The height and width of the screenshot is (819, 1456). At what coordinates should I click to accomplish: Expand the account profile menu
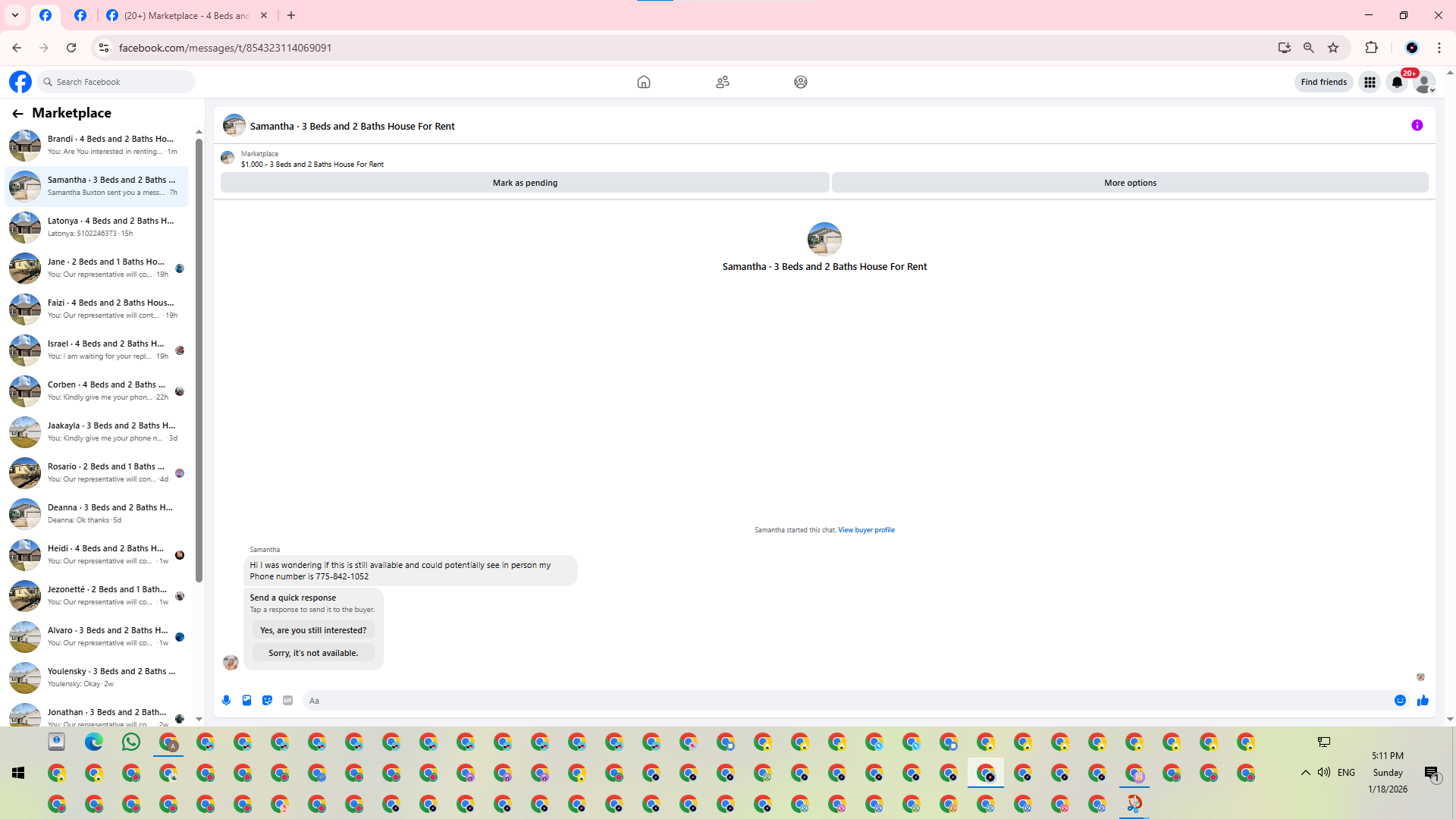(x=1425, y=82)
